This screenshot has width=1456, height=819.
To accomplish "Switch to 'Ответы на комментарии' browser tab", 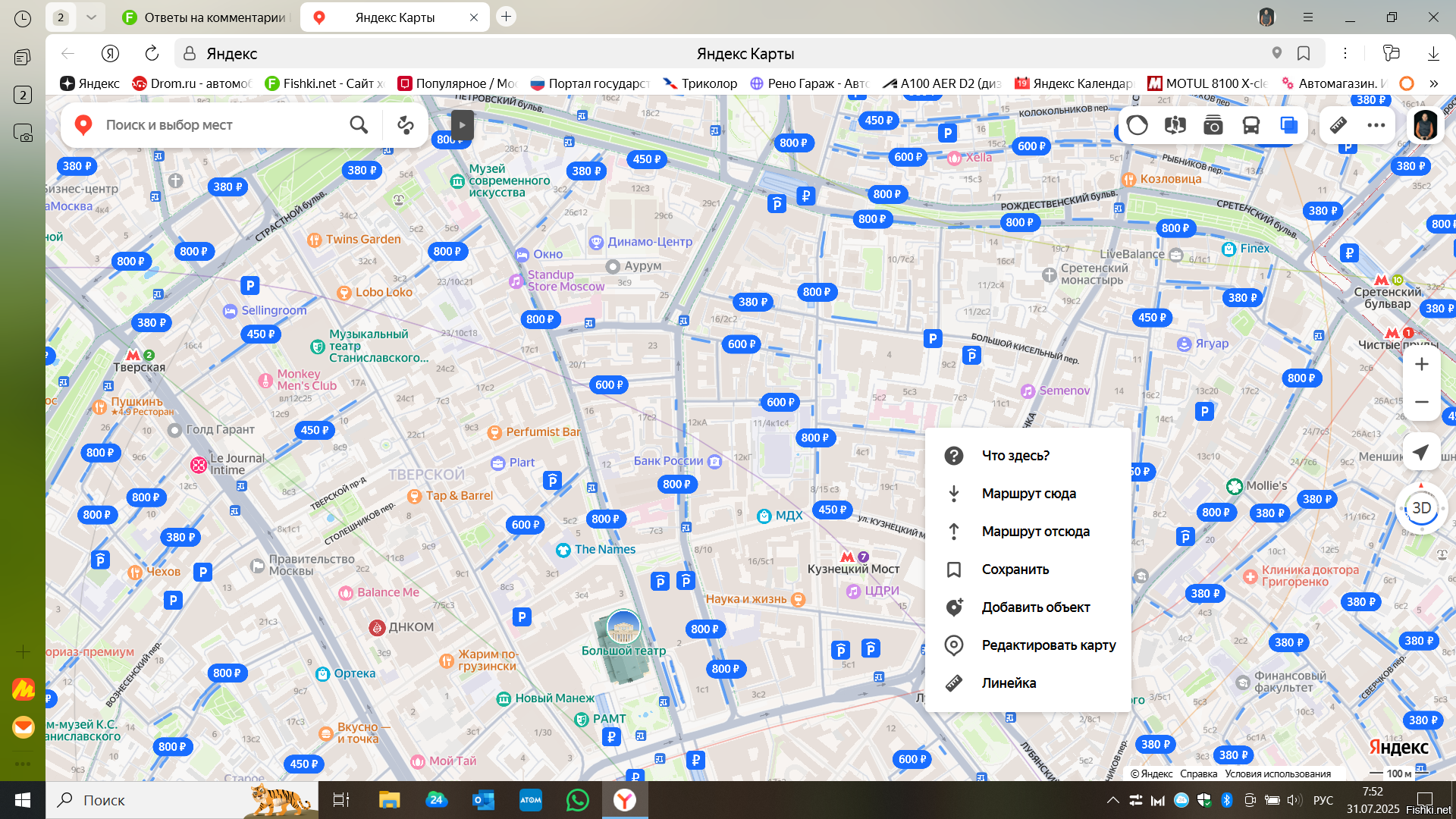I will point(205,17).
